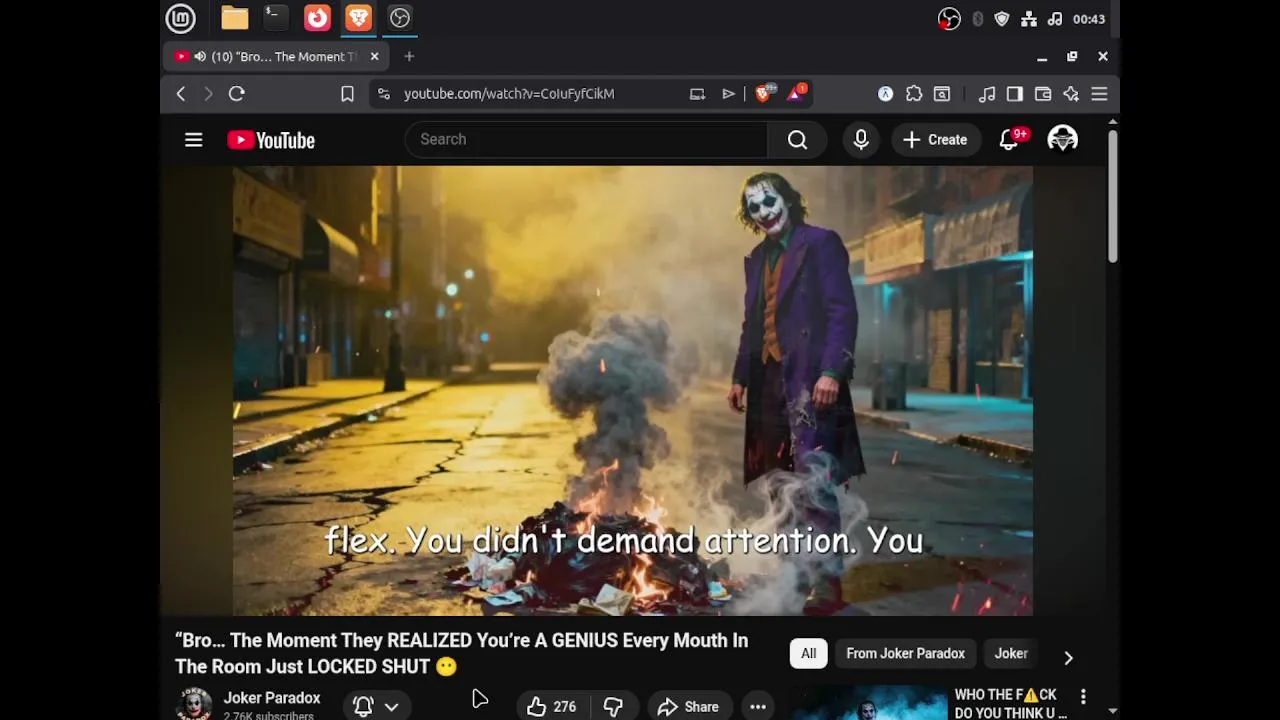The image size is (1280, 720).
Task: Open the search-in-page extension icon
Action: pos(942,93)
